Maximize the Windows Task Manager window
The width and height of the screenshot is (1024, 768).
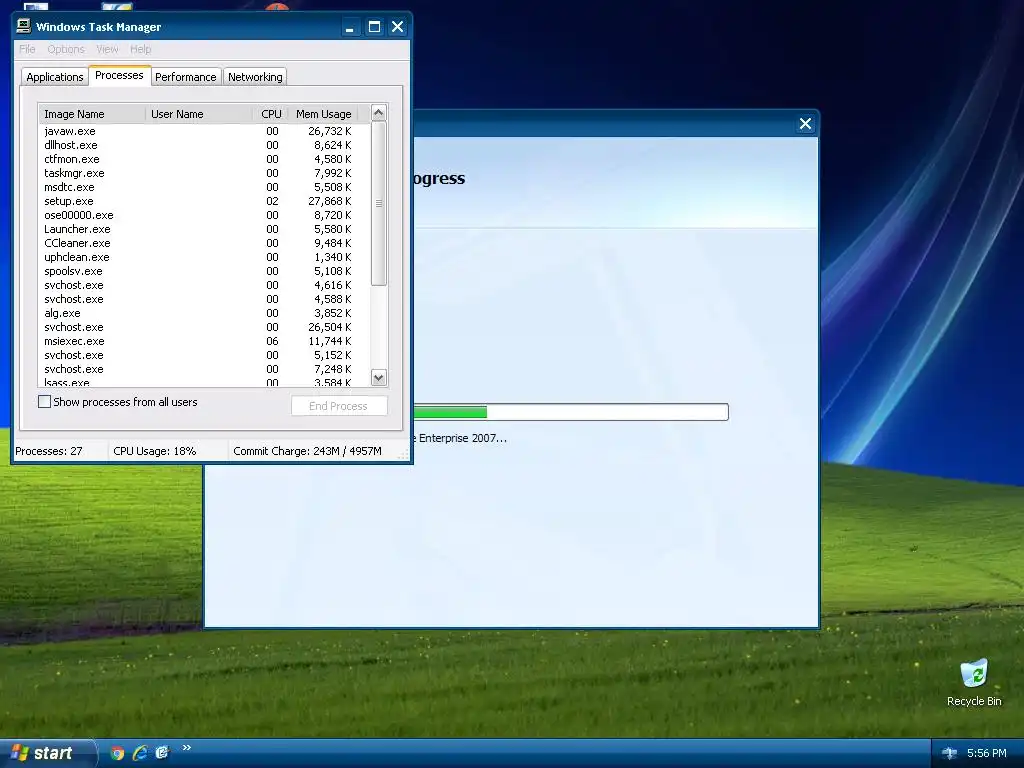[374, 27]
